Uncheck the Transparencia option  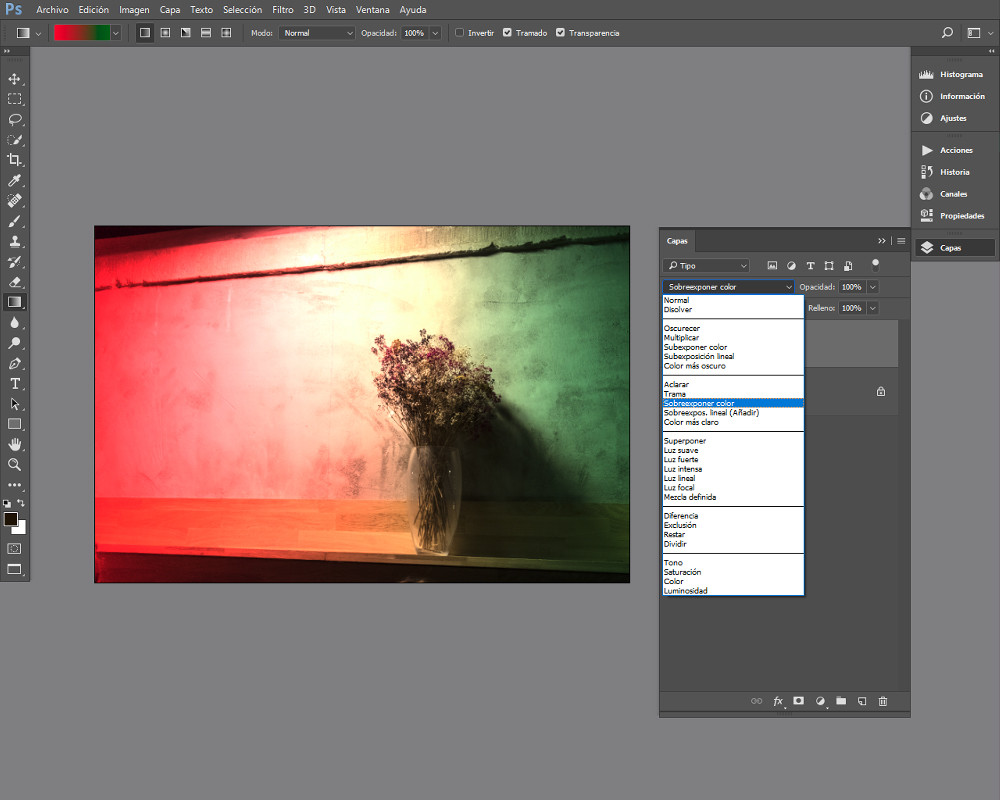pos(560,32)
